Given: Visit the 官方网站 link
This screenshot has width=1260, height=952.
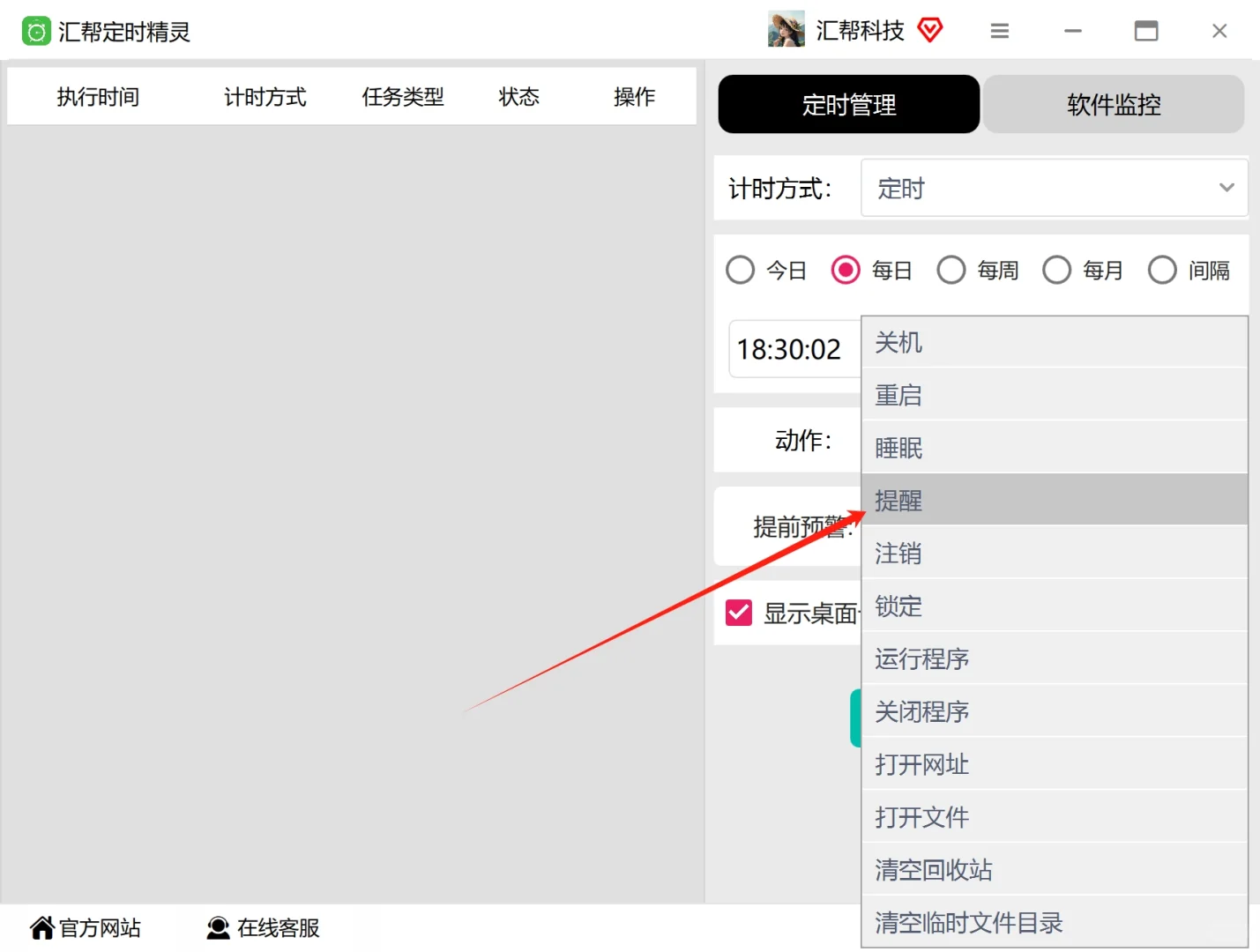Looking at the screenshot, I should click(98, 926).
